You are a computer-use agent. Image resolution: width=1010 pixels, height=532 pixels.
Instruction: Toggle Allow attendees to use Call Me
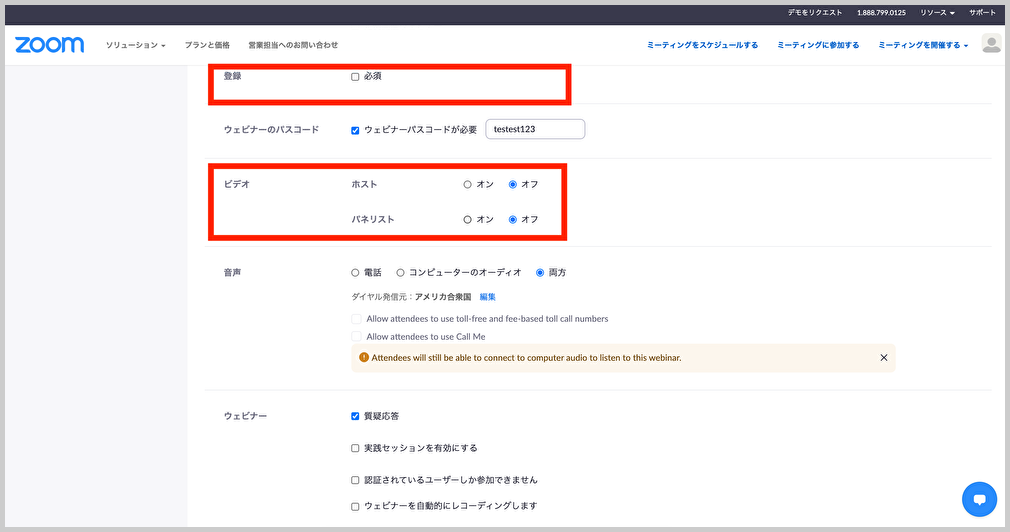point(356,336)
